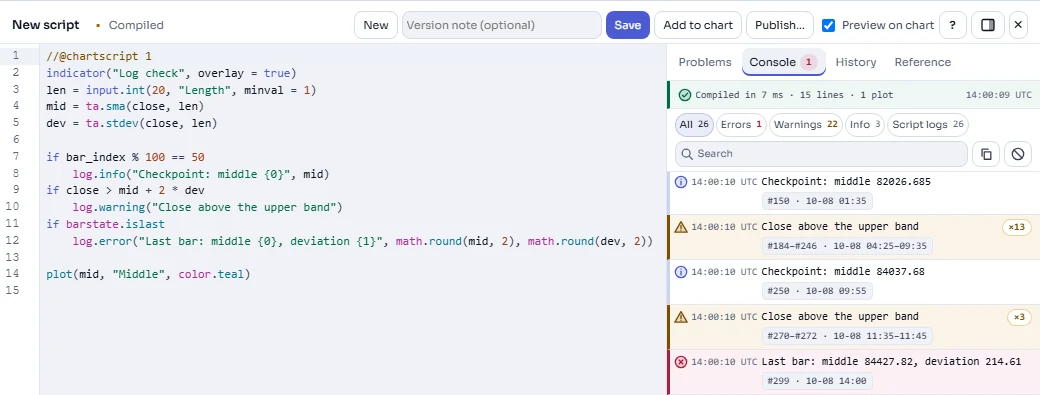
Task: Toggle the Preview on chart checkbox
Action: [x=828, y=25]
